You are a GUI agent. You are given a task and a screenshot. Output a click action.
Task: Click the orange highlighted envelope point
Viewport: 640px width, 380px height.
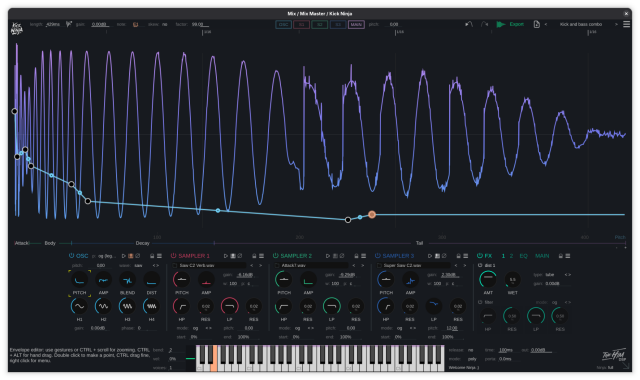click(x=372, y=214)
